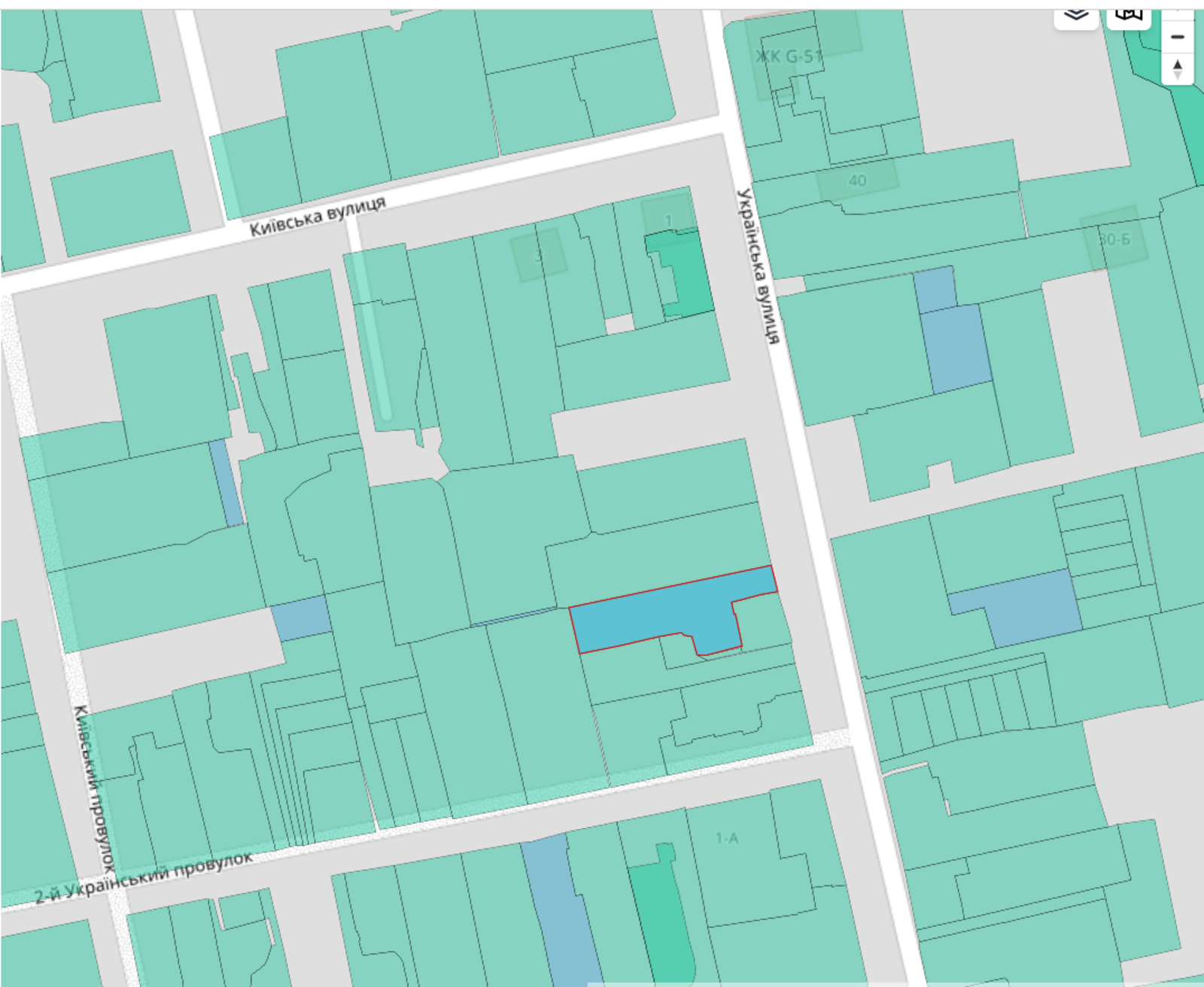
Task: Click the building numbered 40
Action: pyautogui.click(x=857, y=181)
